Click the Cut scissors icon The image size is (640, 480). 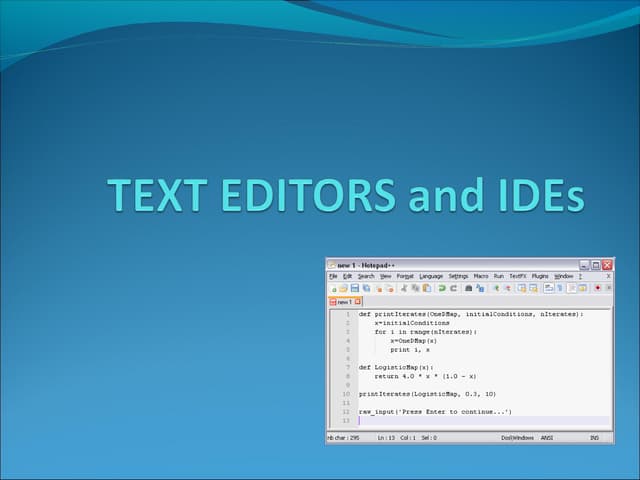(404, 288)
